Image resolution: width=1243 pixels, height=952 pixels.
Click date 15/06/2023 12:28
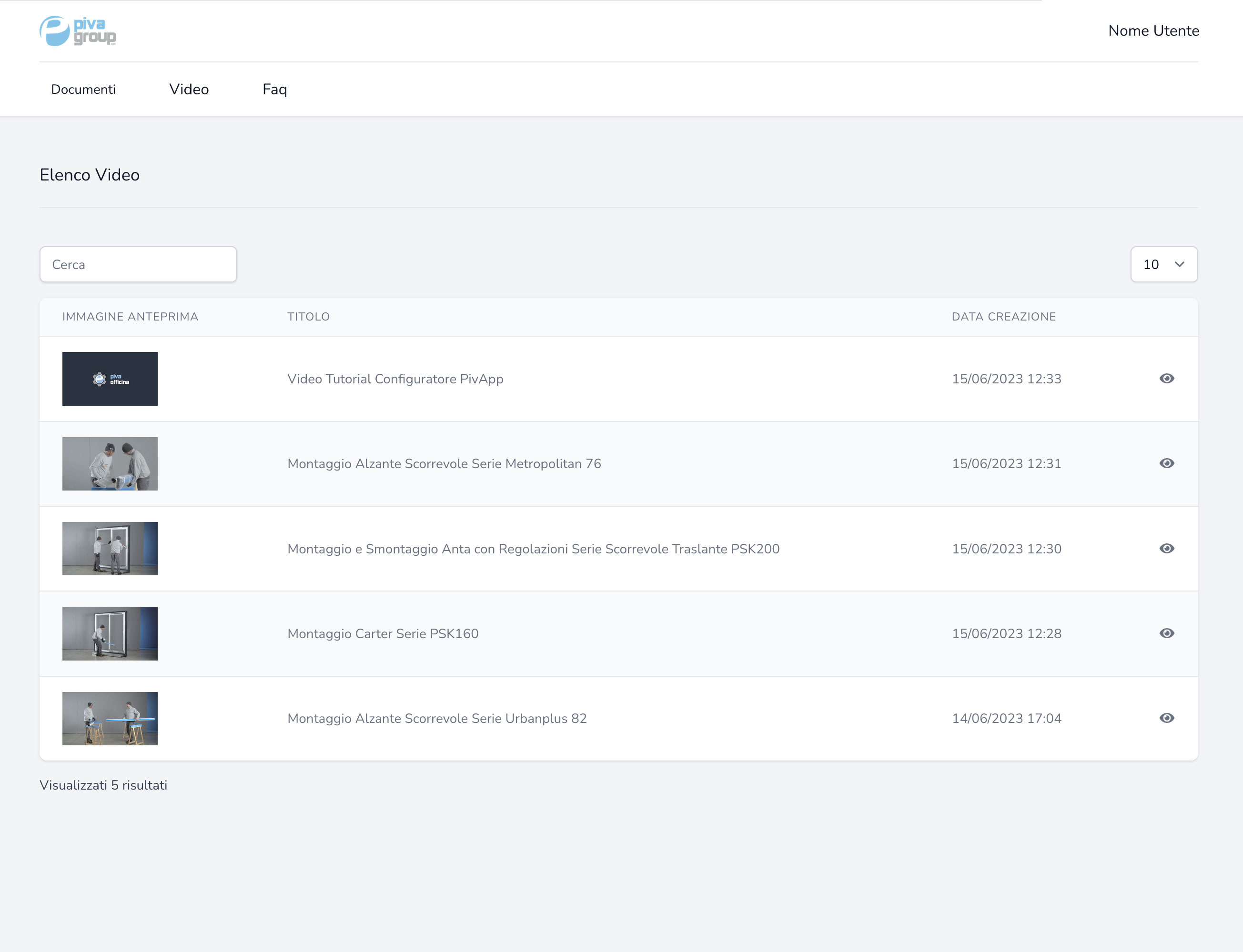coord(1007,633)
